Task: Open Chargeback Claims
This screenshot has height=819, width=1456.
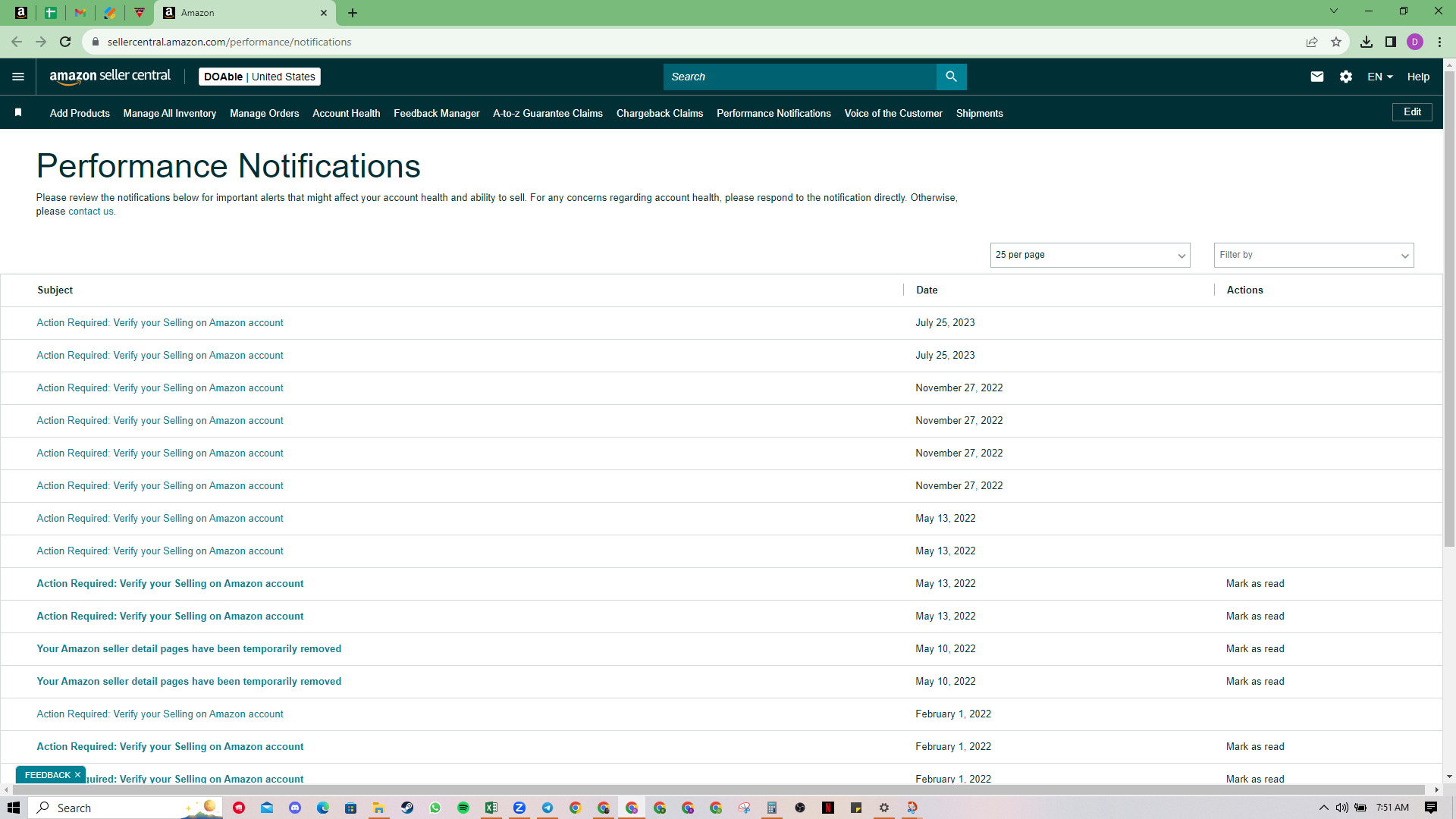Action: [x=660, y=113]
